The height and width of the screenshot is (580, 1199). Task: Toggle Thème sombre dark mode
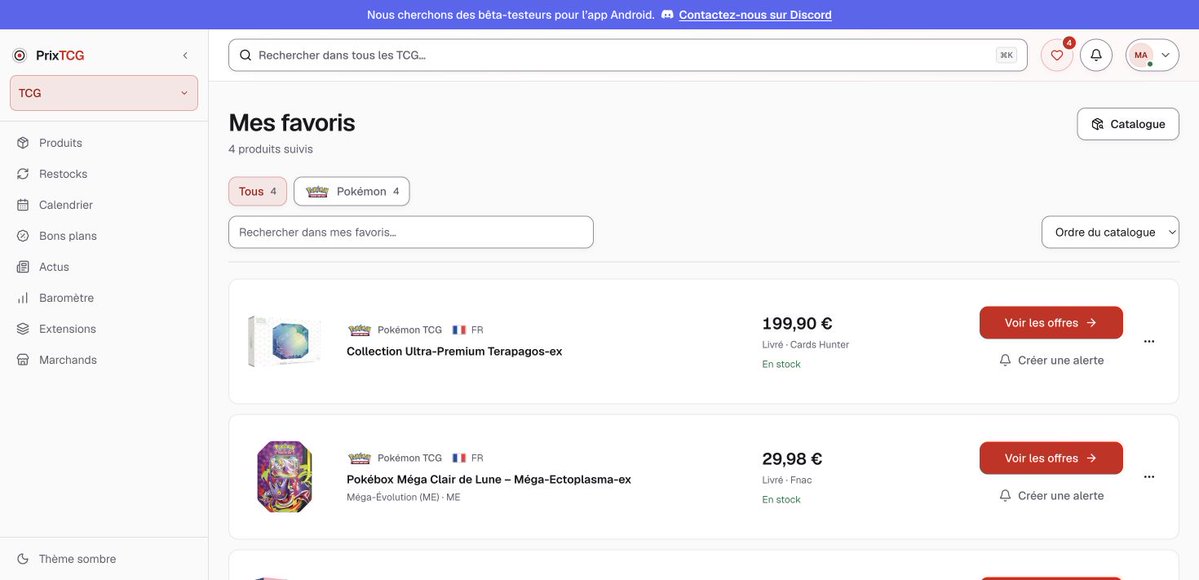point(104,559)
